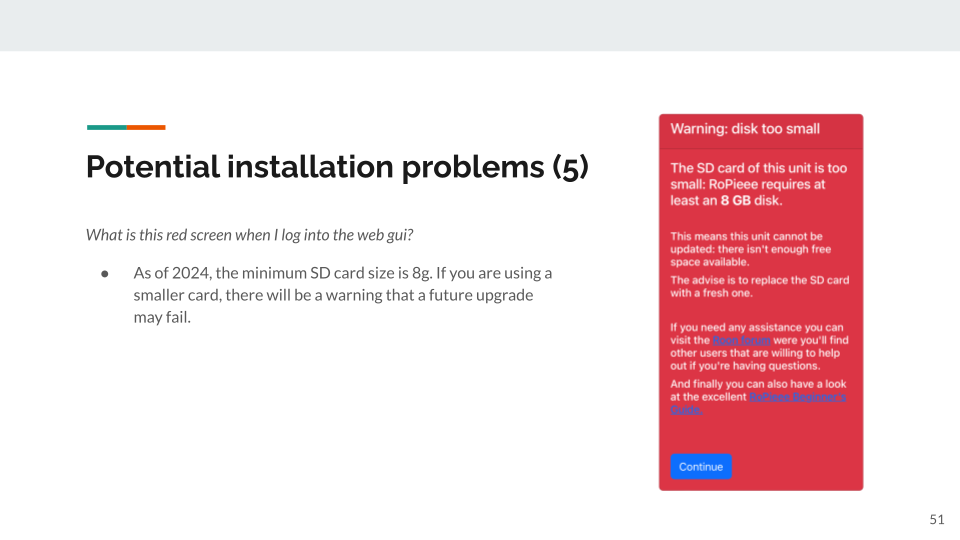This screenshot has height=540, width=960.
Task: Click the teal accent bar above title
Action: click(107, 127)
